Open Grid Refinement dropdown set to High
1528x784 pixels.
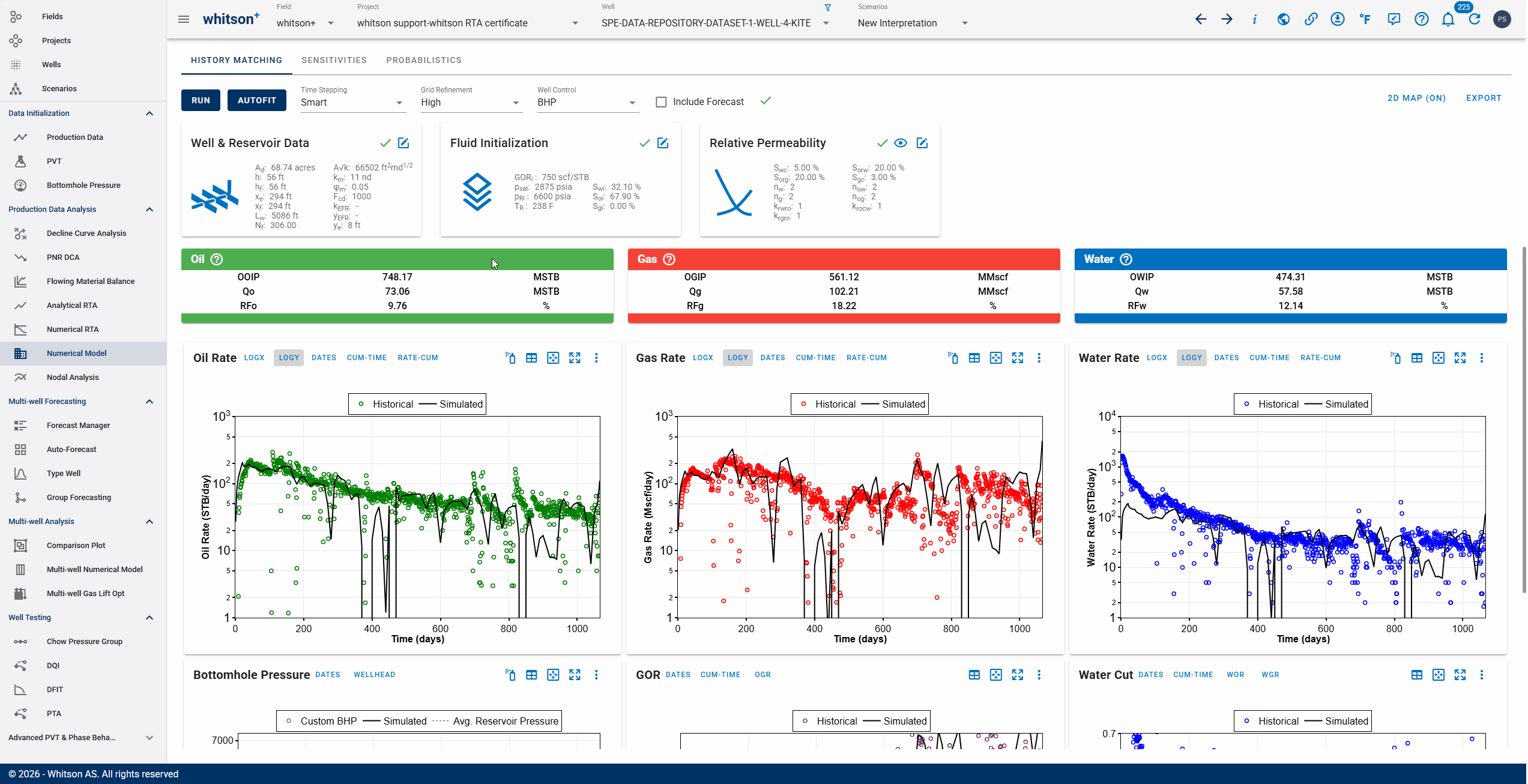(x=471, y=102)
